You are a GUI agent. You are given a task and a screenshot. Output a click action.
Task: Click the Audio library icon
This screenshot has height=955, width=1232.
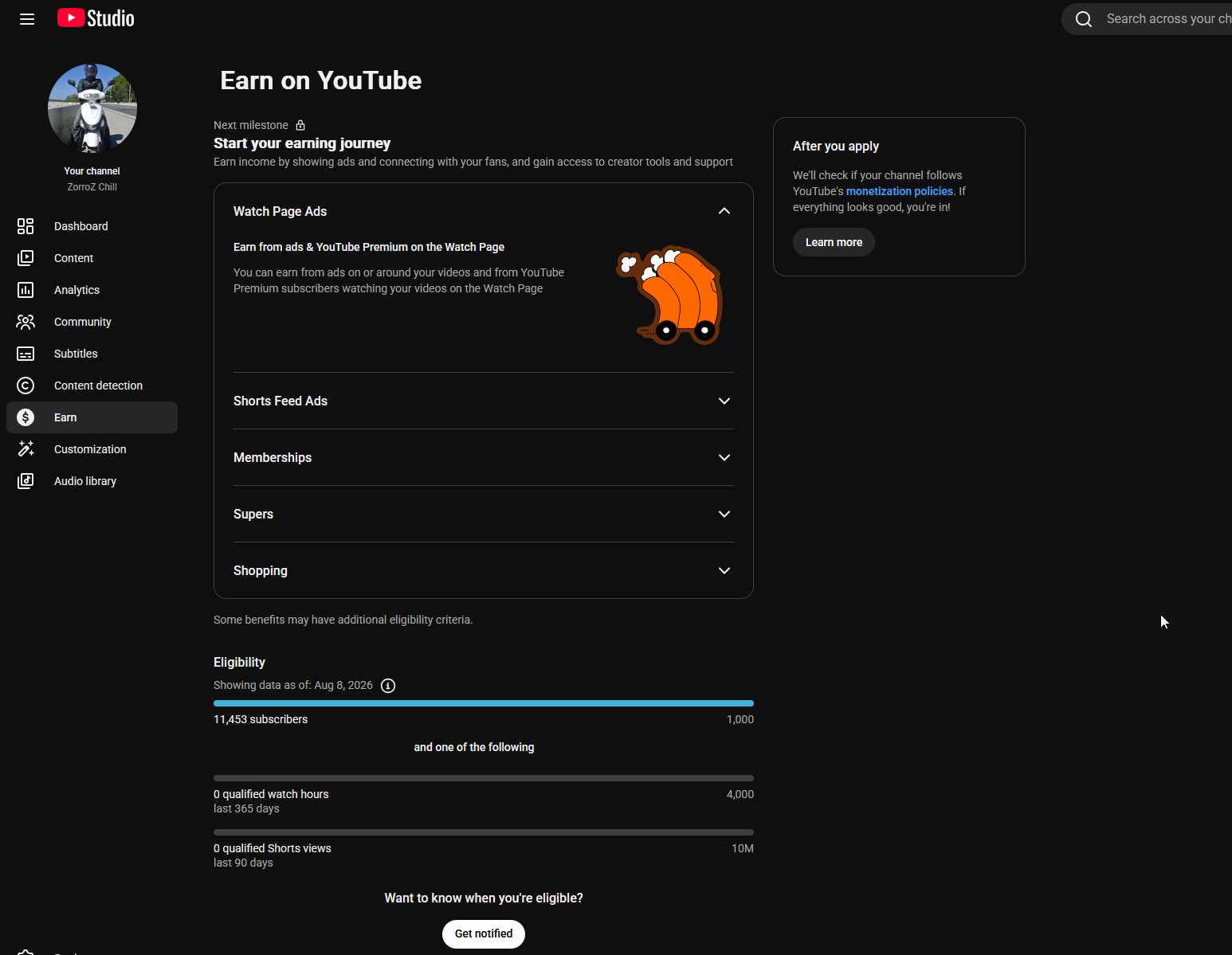(x=26, y=481)
